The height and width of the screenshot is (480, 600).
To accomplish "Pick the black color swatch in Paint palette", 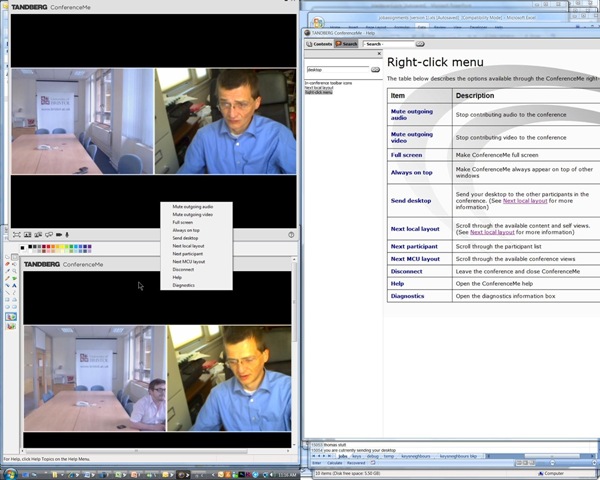I will coord(31,247).
